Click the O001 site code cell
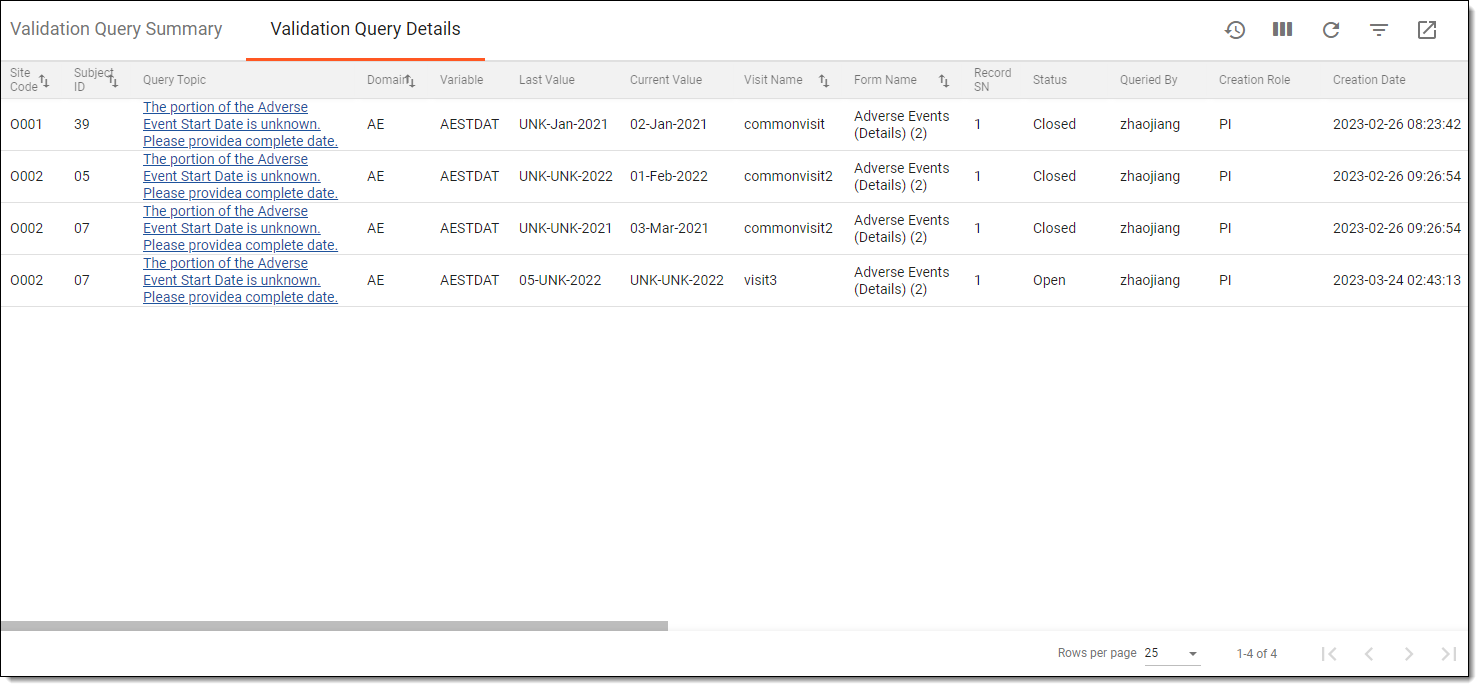This screenshot has height=689, width=1481. click(x=27, y=124)
